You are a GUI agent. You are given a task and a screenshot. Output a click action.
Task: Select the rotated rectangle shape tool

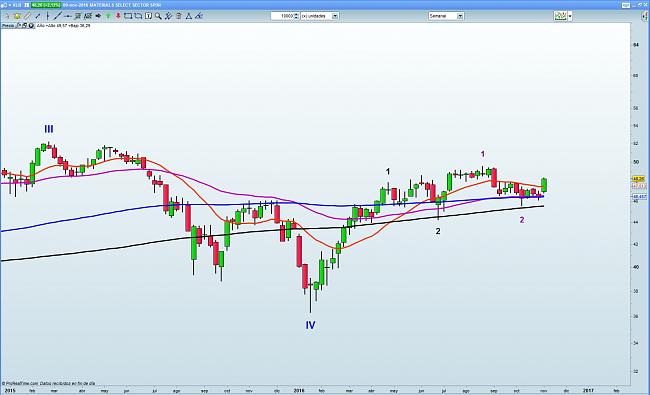138,16
